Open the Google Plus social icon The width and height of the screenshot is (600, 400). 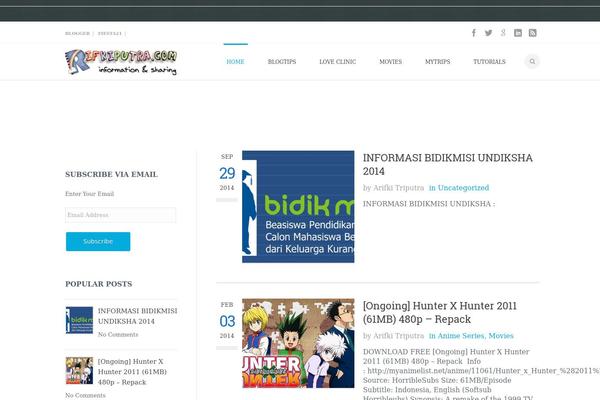[x=503, y=33]
